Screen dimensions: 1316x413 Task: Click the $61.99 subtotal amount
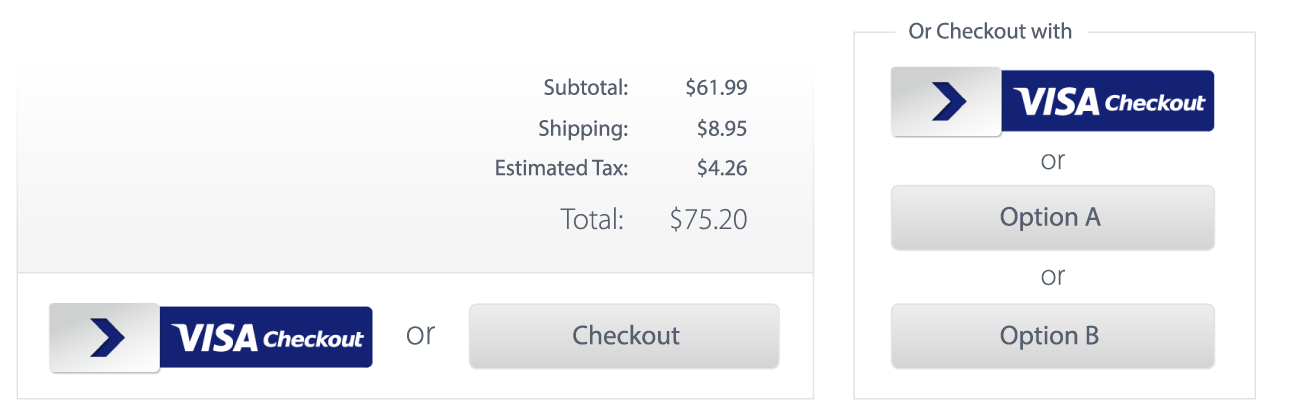[x=716, y=88]
